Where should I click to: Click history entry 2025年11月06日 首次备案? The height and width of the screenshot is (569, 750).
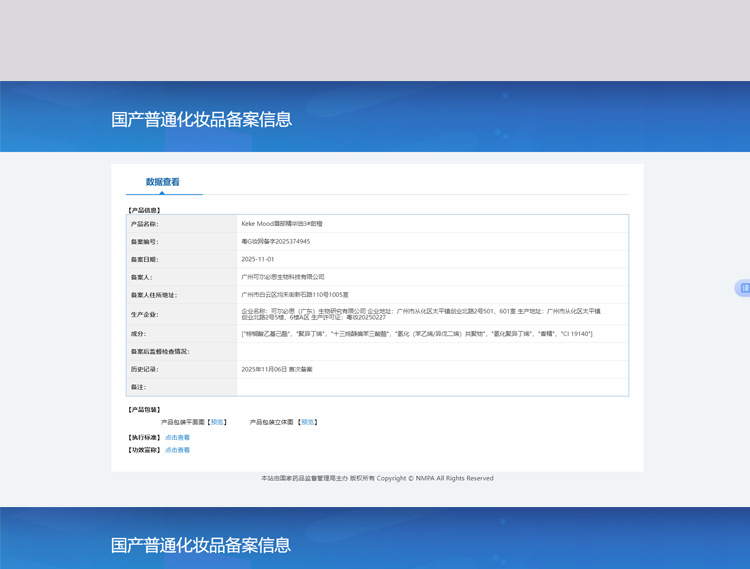tap(277, 369)
